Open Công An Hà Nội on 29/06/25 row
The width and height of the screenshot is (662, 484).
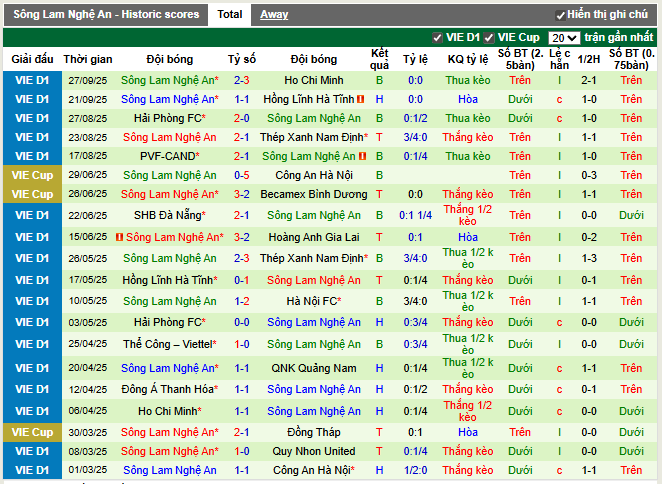pyautogui.click(x=314, y=175)
